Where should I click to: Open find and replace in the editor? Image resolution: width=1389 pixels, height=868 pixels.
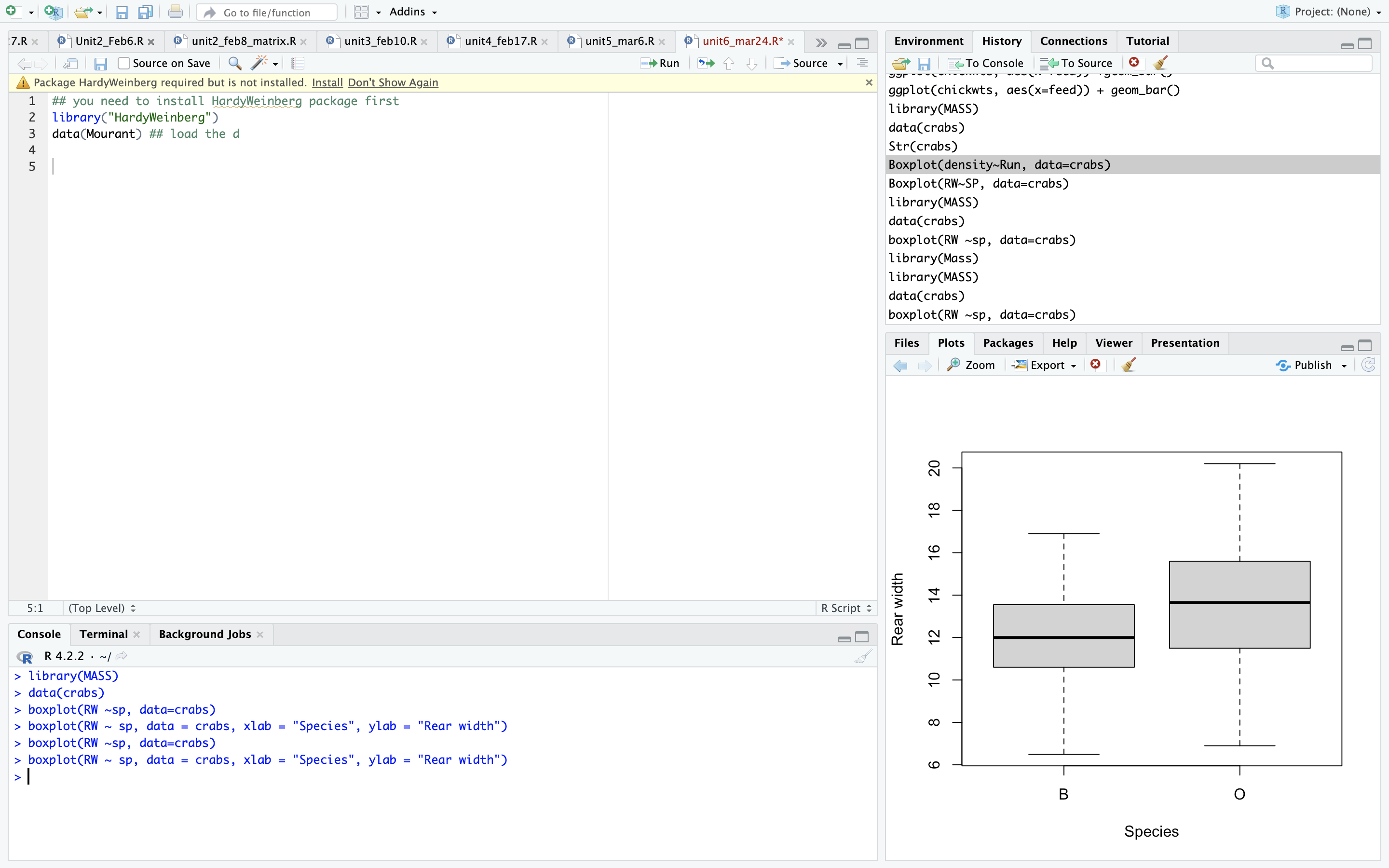[234, 63]
